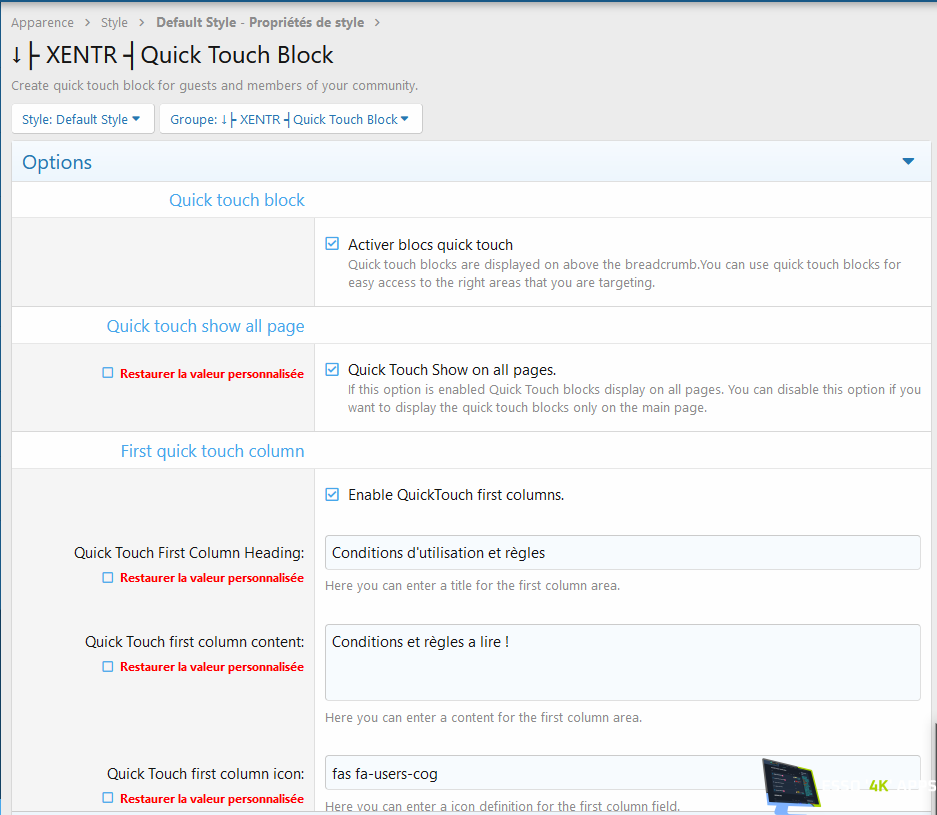The image size is (937, 815).
Task: Open the "Groupe: XENTR - Quick Touch Block" dropdown
Action: (290, 118)
